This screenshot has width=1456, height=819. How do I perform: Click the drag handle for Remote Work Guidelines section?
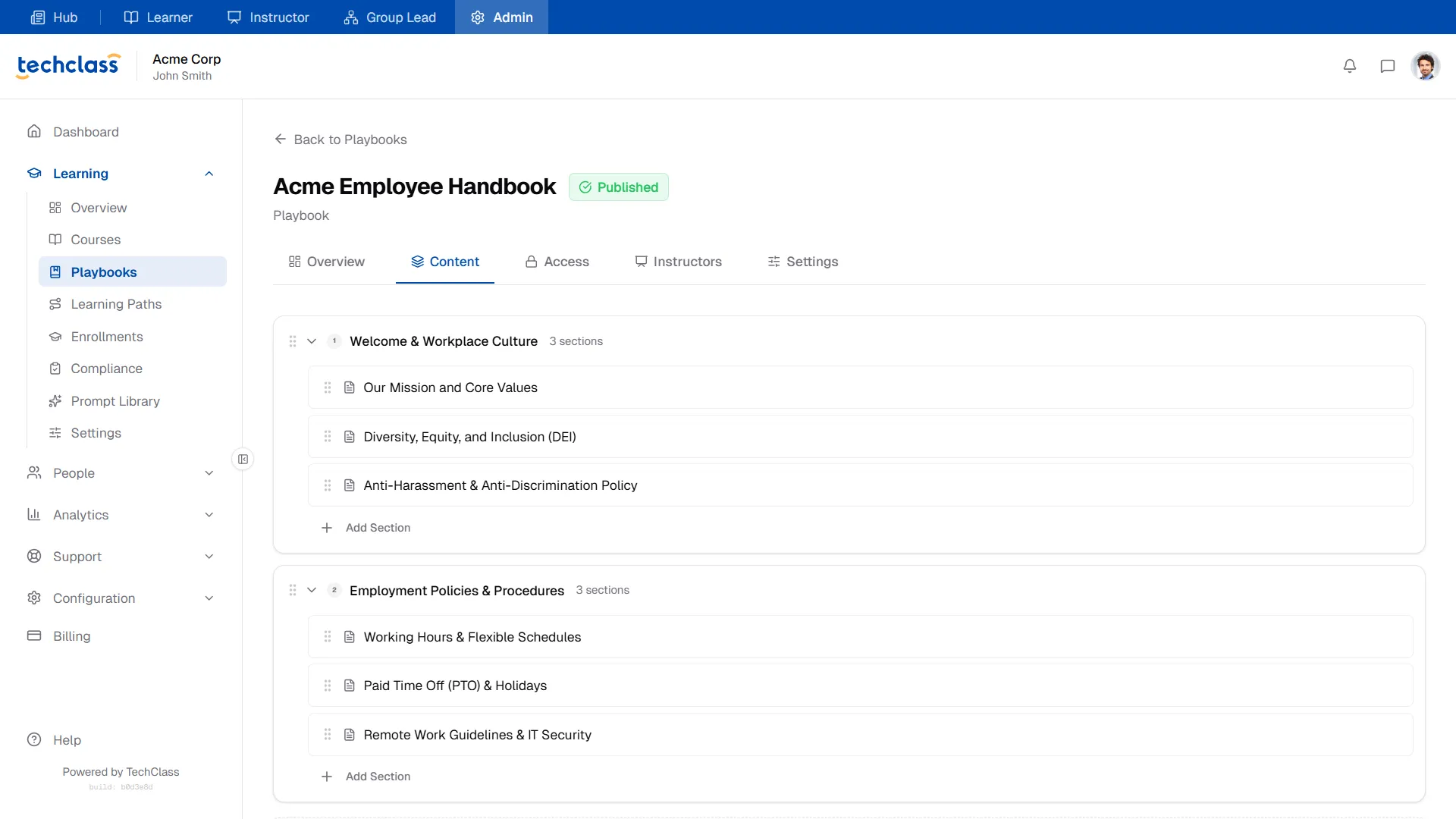coord(328,735)
